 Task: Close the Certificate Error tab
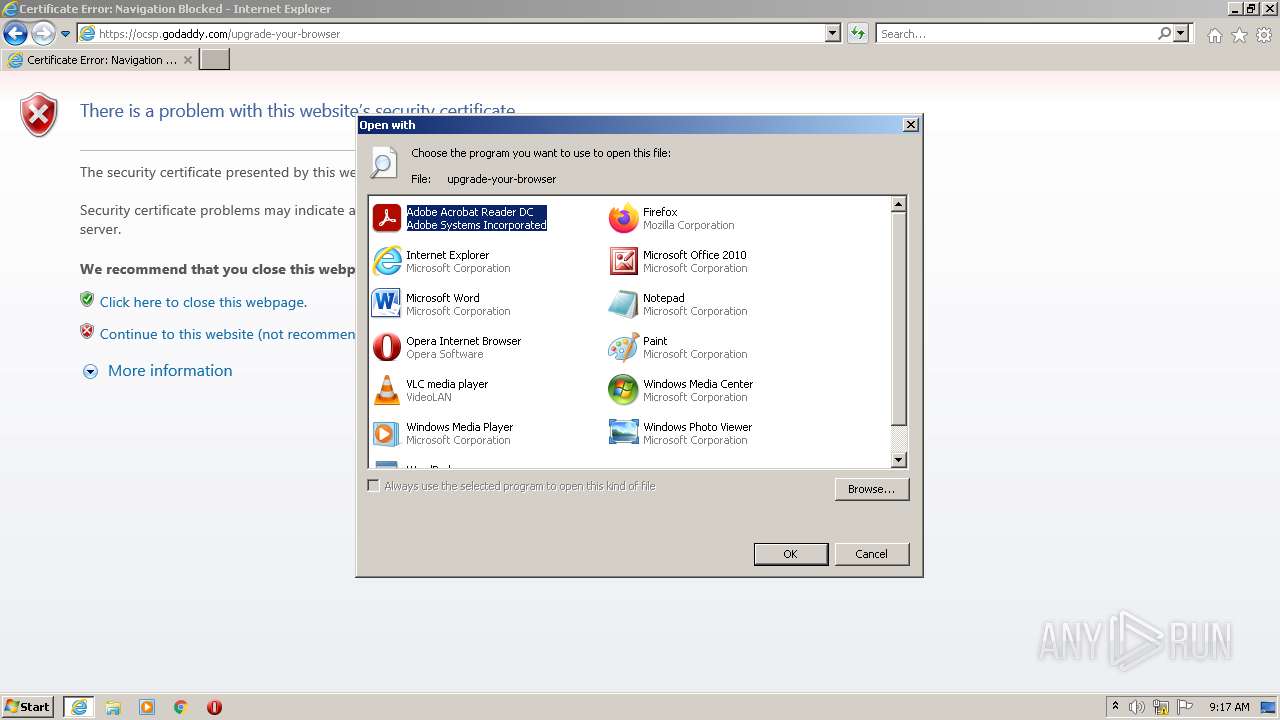click(x=188, y=60)
